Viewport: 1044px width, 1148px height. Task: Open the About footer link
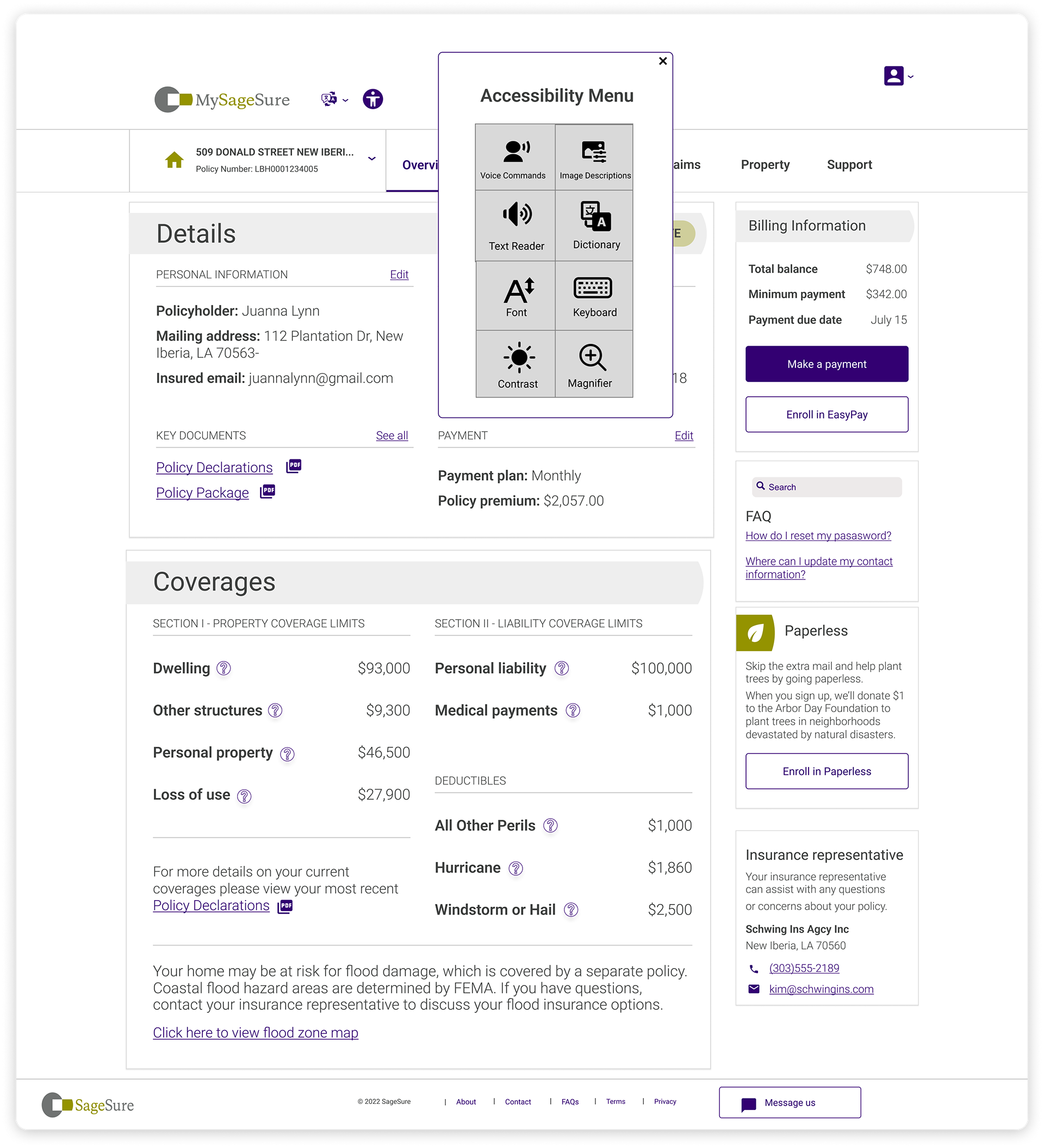(466, 1102)
